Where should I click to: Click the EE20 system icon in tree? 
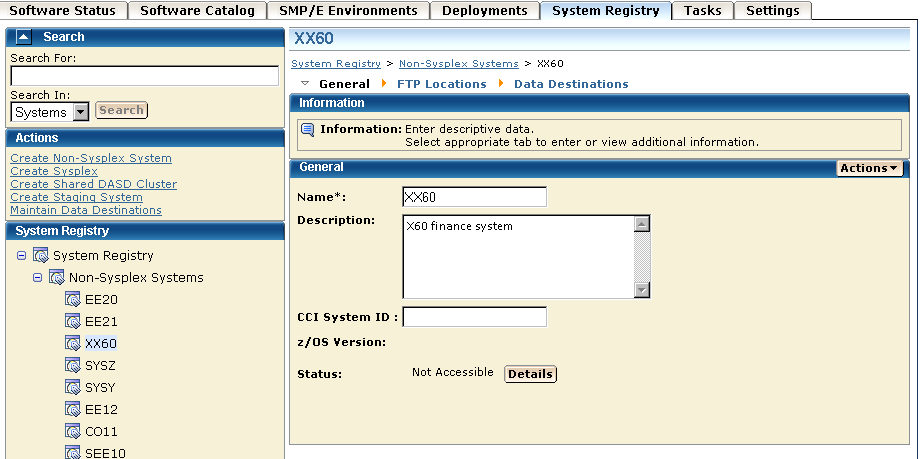tap(72, 299)
